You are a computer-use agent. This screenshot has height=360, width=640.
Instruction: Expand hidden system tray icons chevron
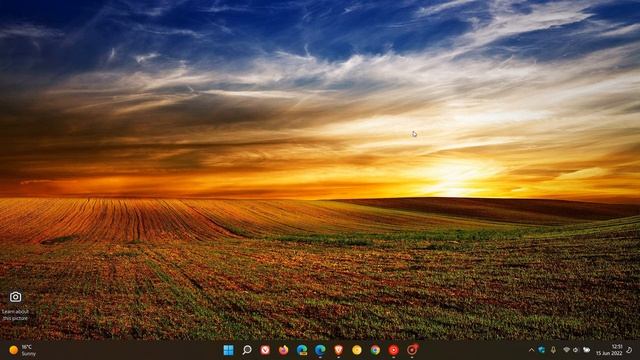tap(531, 350)
